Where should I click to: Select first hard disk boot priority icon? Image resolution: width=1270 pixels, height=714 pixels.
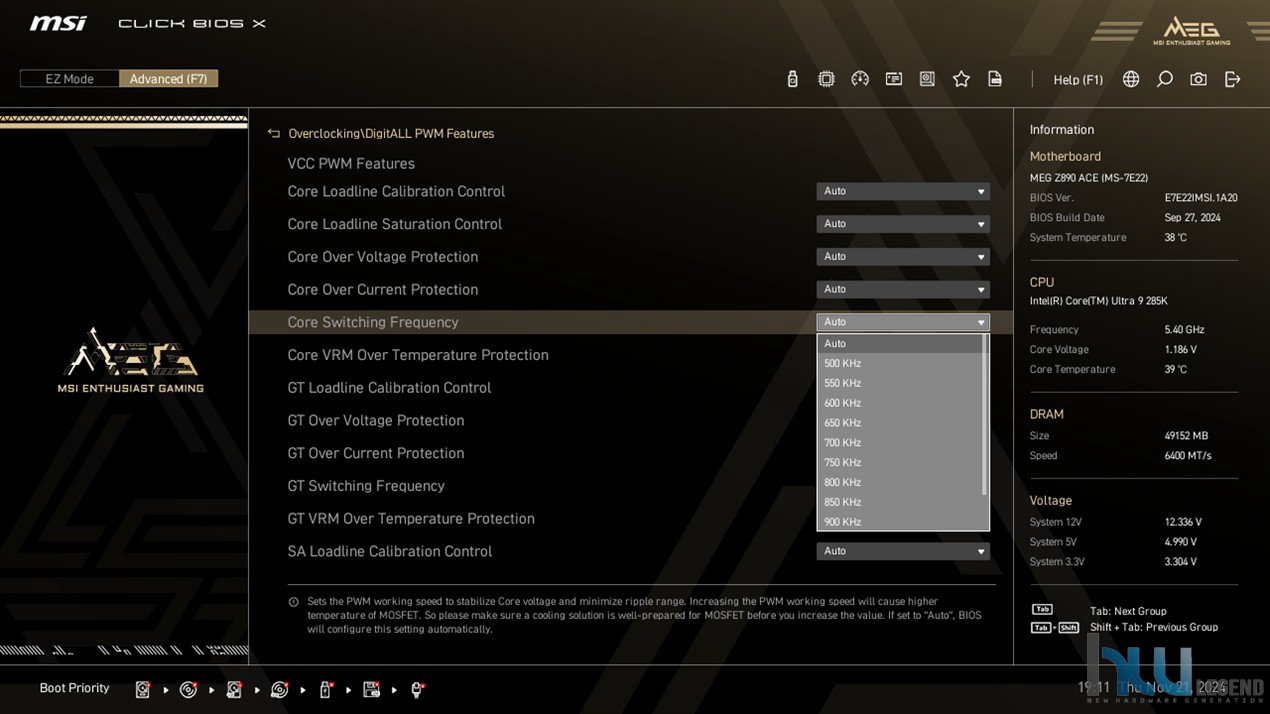click(143, 689)
